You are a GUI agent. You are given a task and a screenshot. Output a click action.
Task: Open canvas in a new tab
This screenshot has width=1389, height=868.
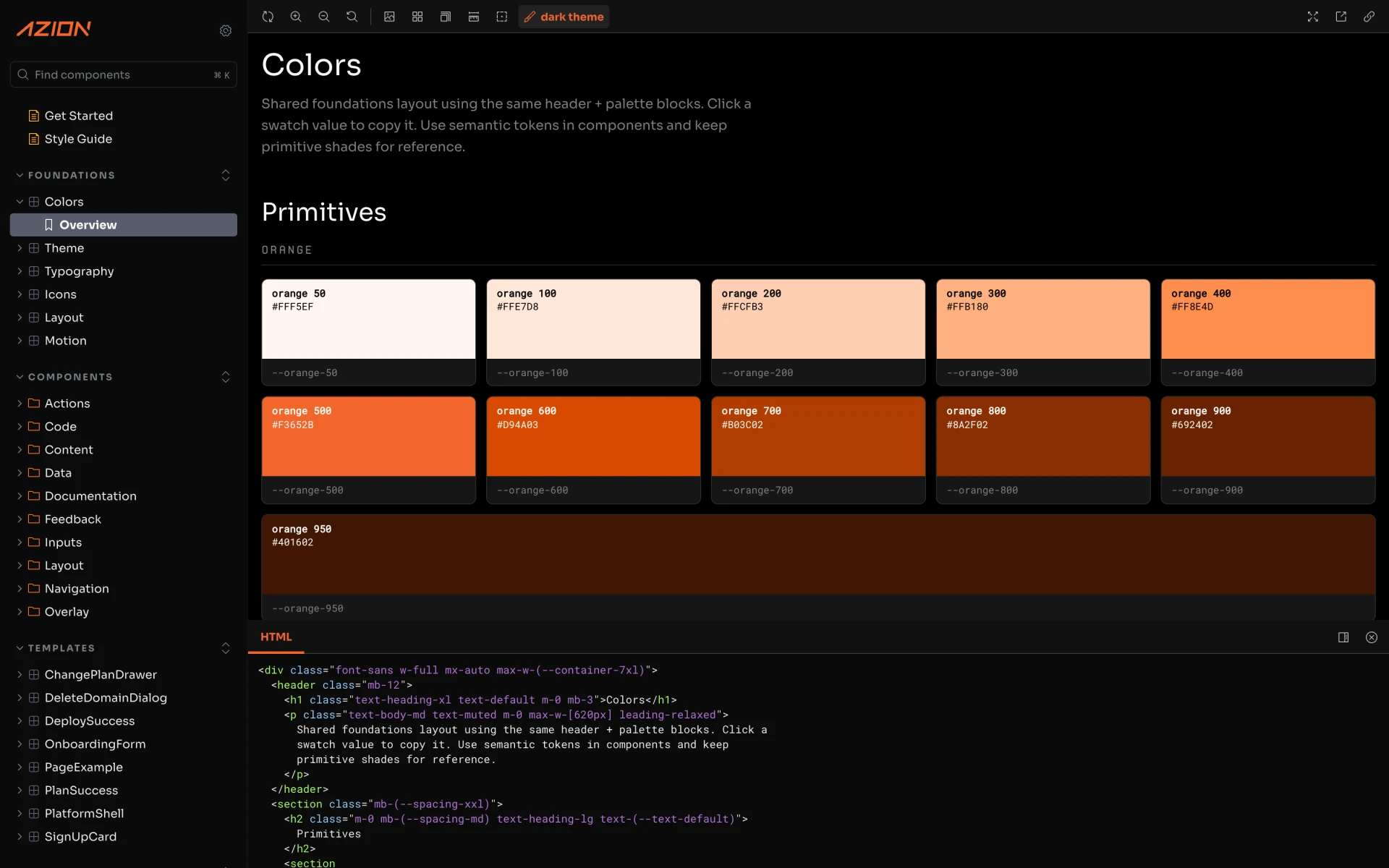1341,17
